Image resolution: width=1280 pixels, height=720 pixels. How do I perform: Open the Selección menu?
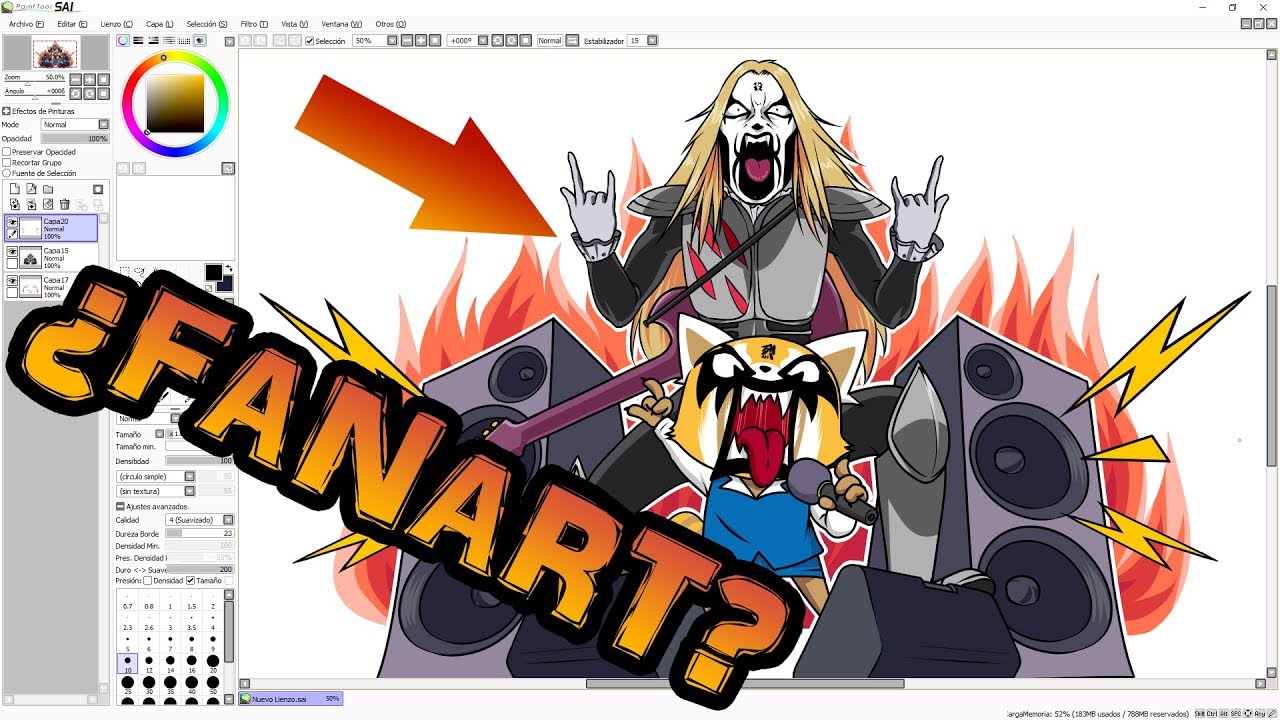tap(206, 23)
